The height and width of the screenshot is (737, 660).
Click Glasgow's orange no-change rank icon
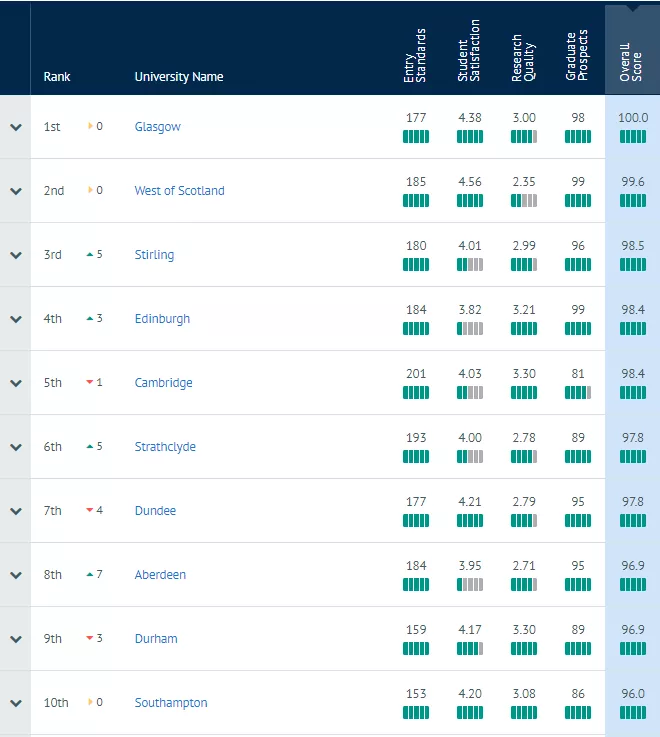[90, 126]
